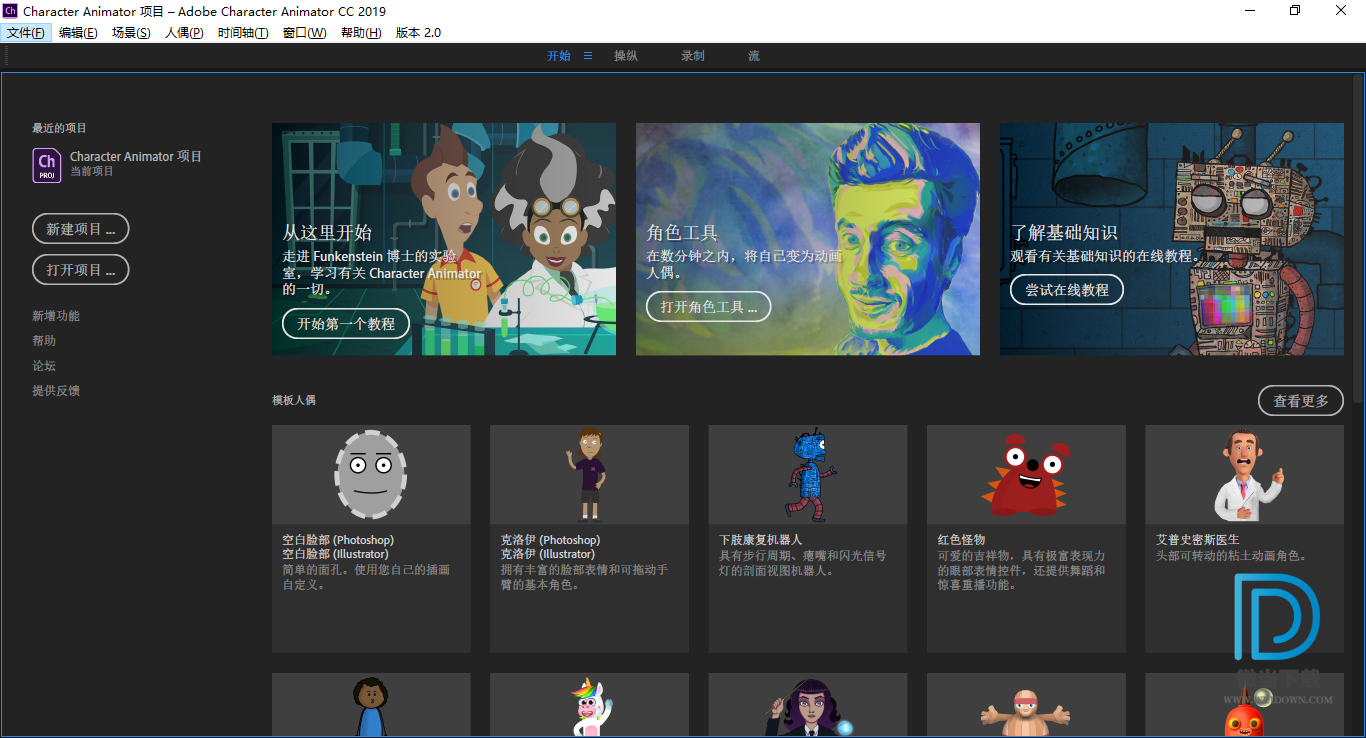1366x738 pixels.
Task: Switch to the 录制 workspace tab
Action: pos(693,56)
